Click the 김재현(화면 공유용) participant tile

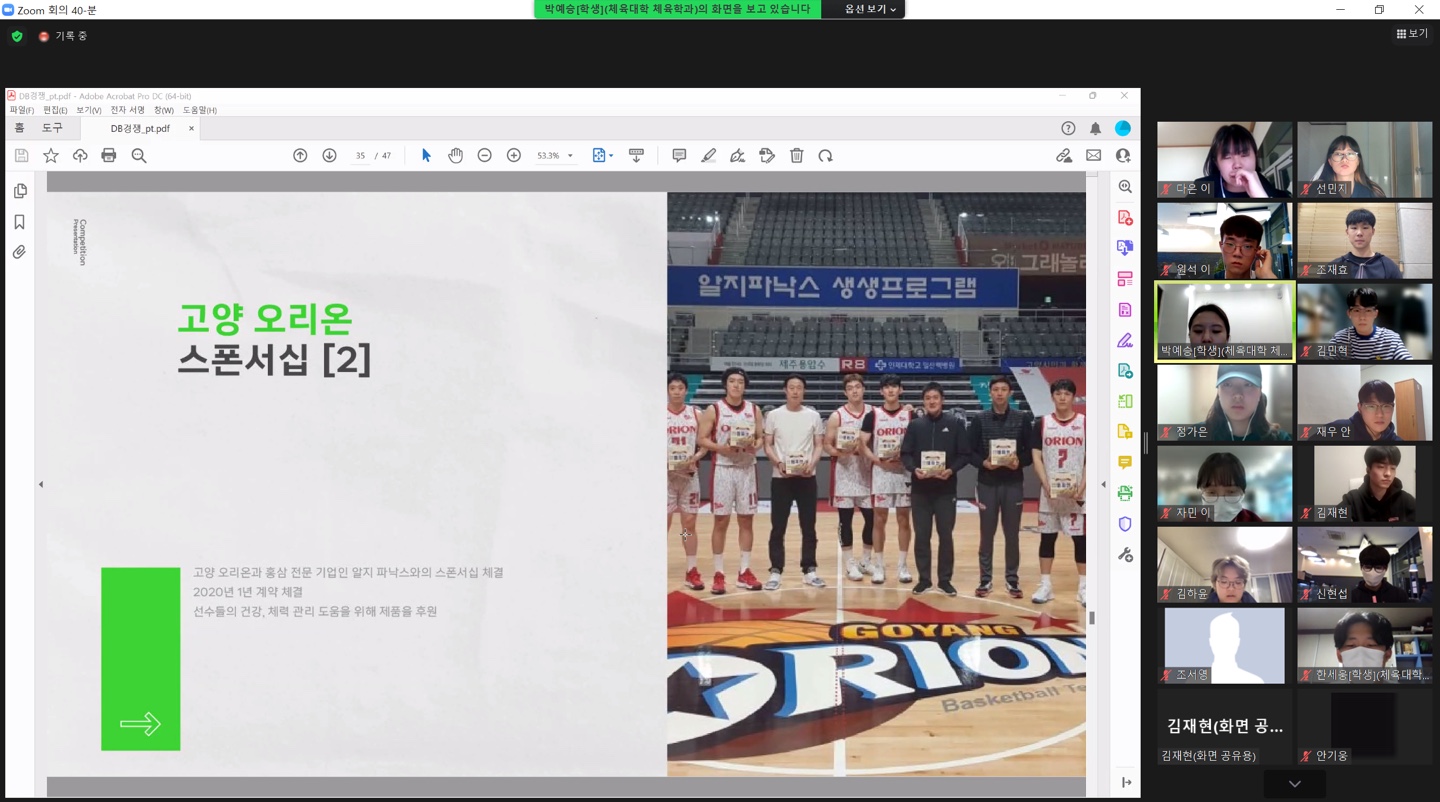[x=1225, y=727]
